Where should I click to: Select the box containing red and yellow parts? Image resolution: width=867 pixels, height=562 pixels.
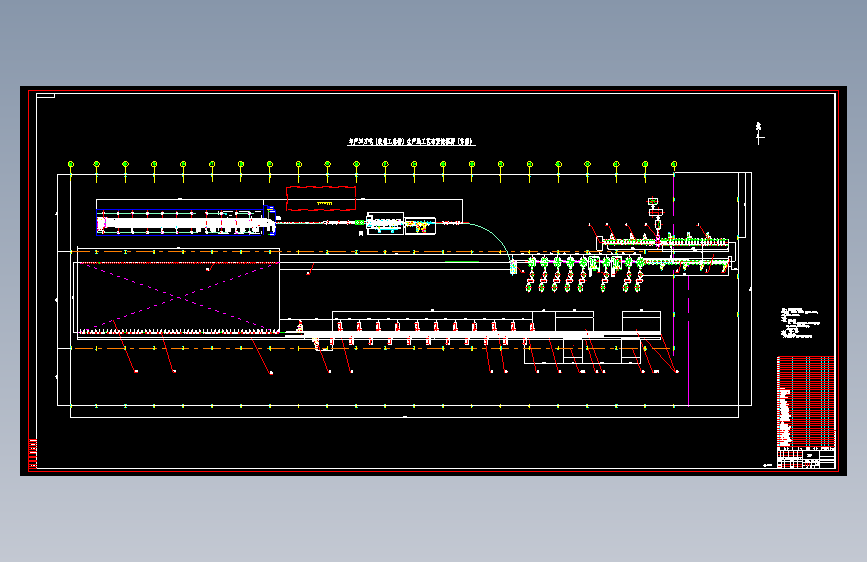tap(420, 226)
